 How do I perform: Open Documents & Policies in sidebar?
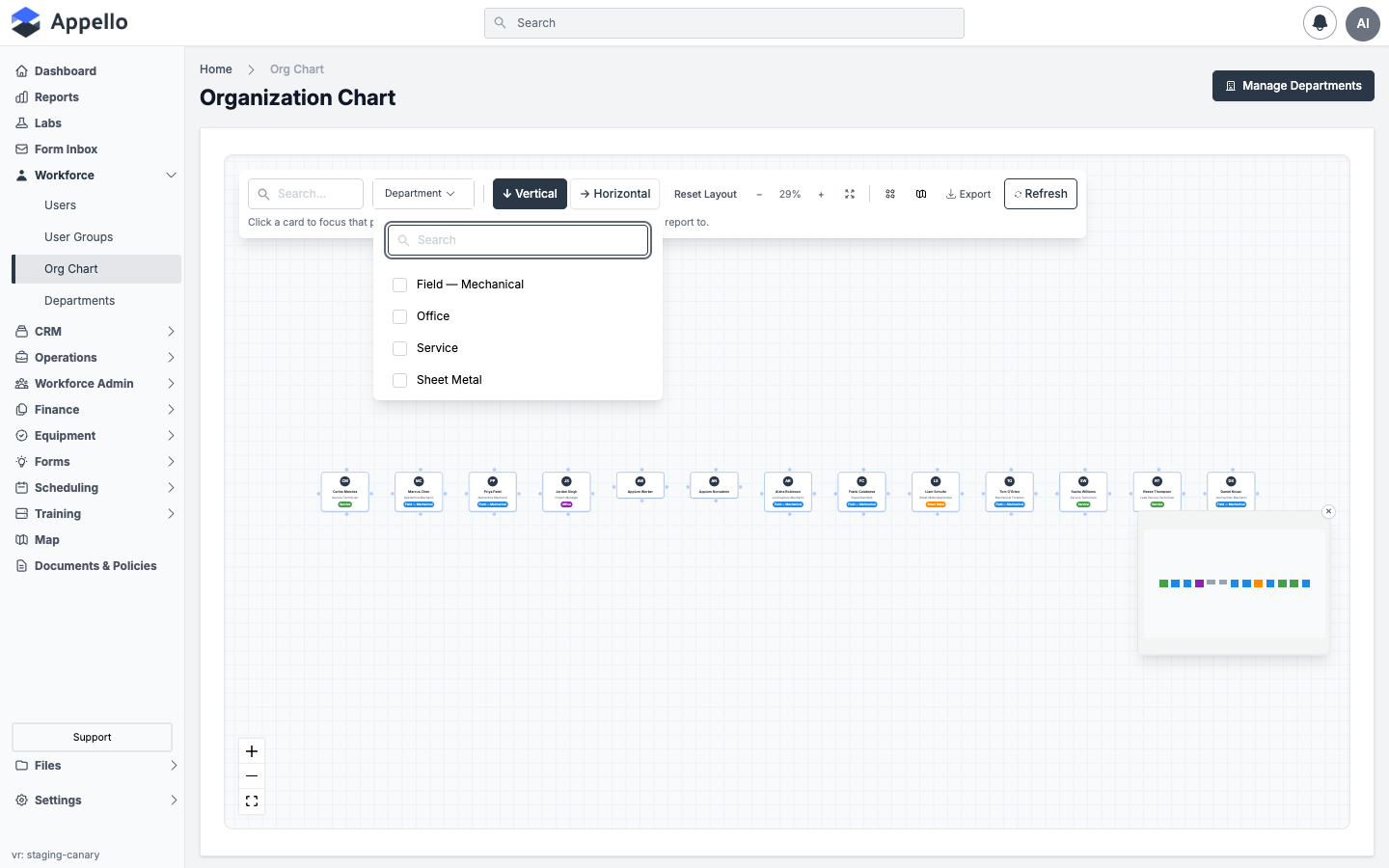(x=95, y=566)
